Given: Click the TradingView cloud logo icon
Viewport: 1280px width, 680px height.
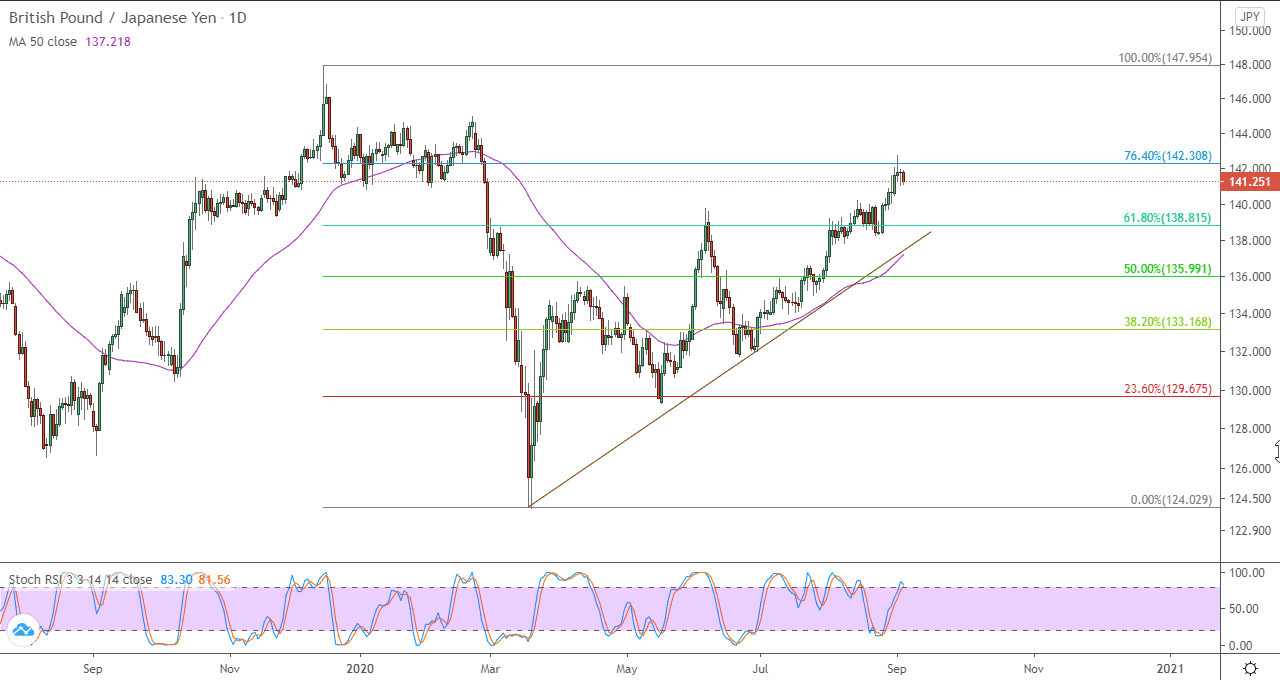Looking at the screenshot, I should pyautogui.click(x=22, y=630).
